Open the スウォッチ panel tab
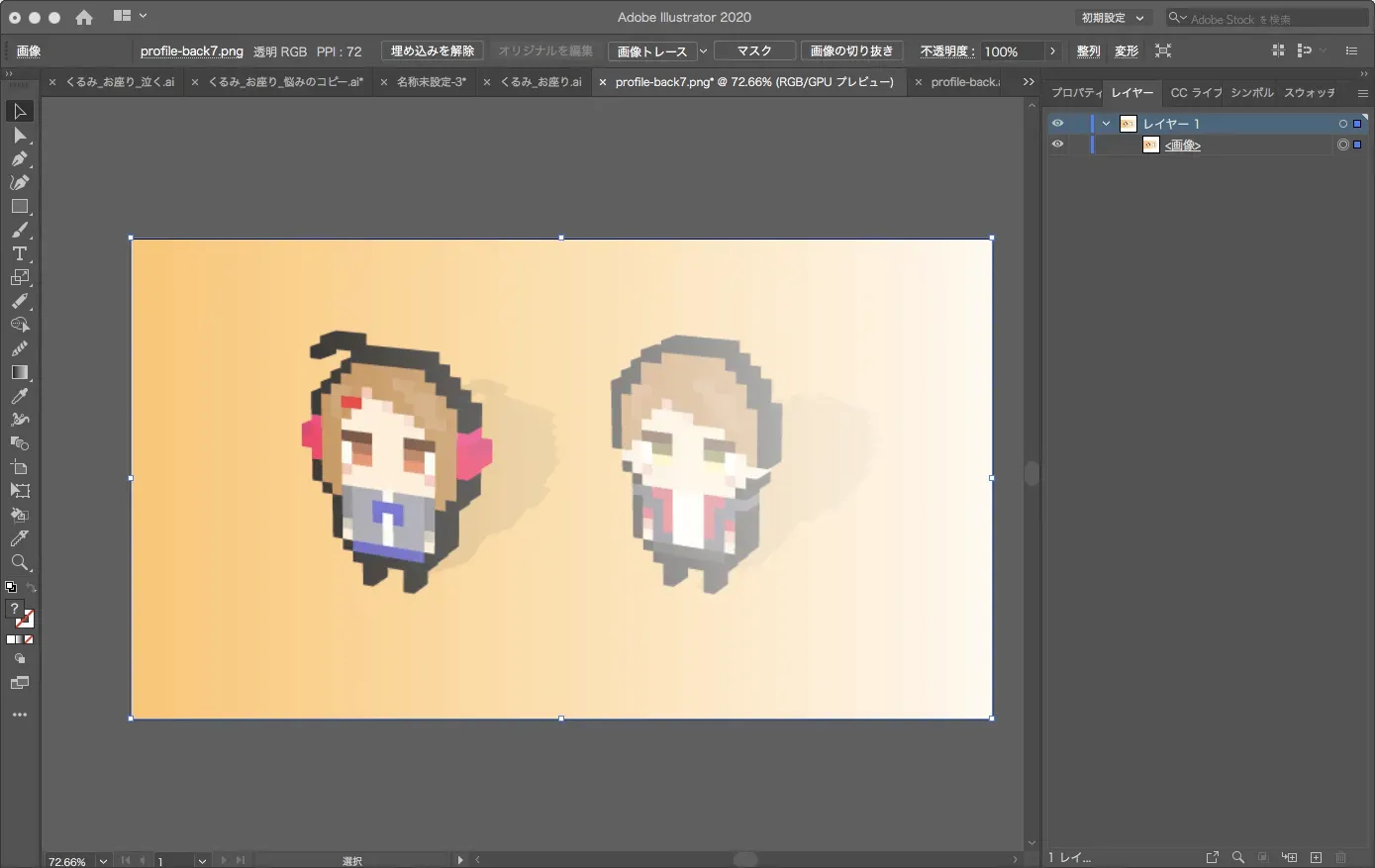 tap(1310, 93)
